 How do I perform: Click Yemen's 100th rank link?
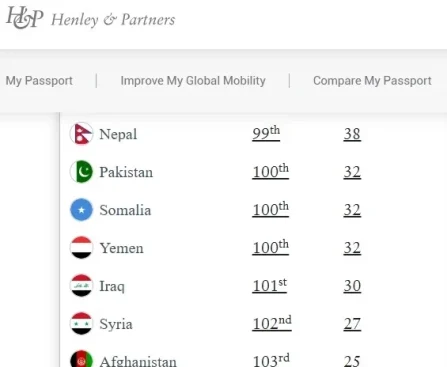click(x=270, y=247)
